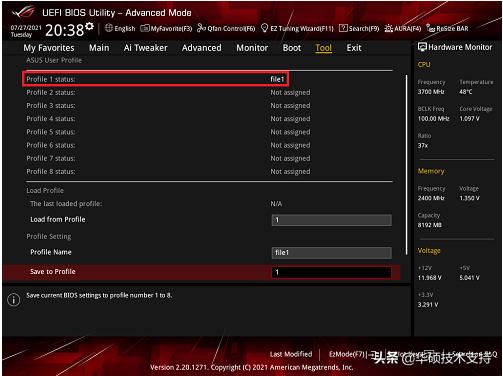Go to Boot tab
503x376 pixels.
point(292,48)
